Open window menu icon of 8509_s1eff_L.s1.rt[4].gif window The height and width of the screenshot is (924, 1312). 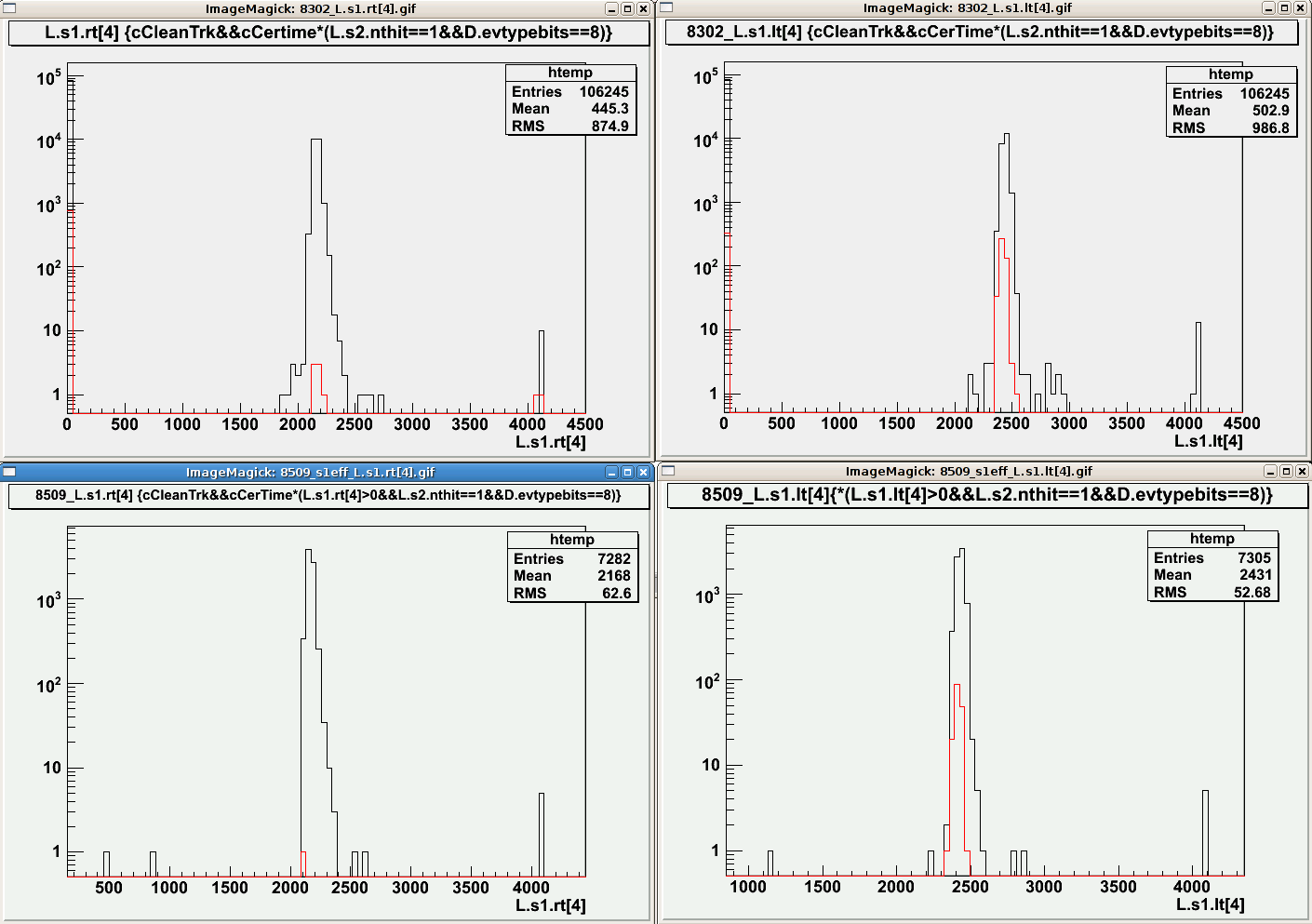tap(10, 472)
